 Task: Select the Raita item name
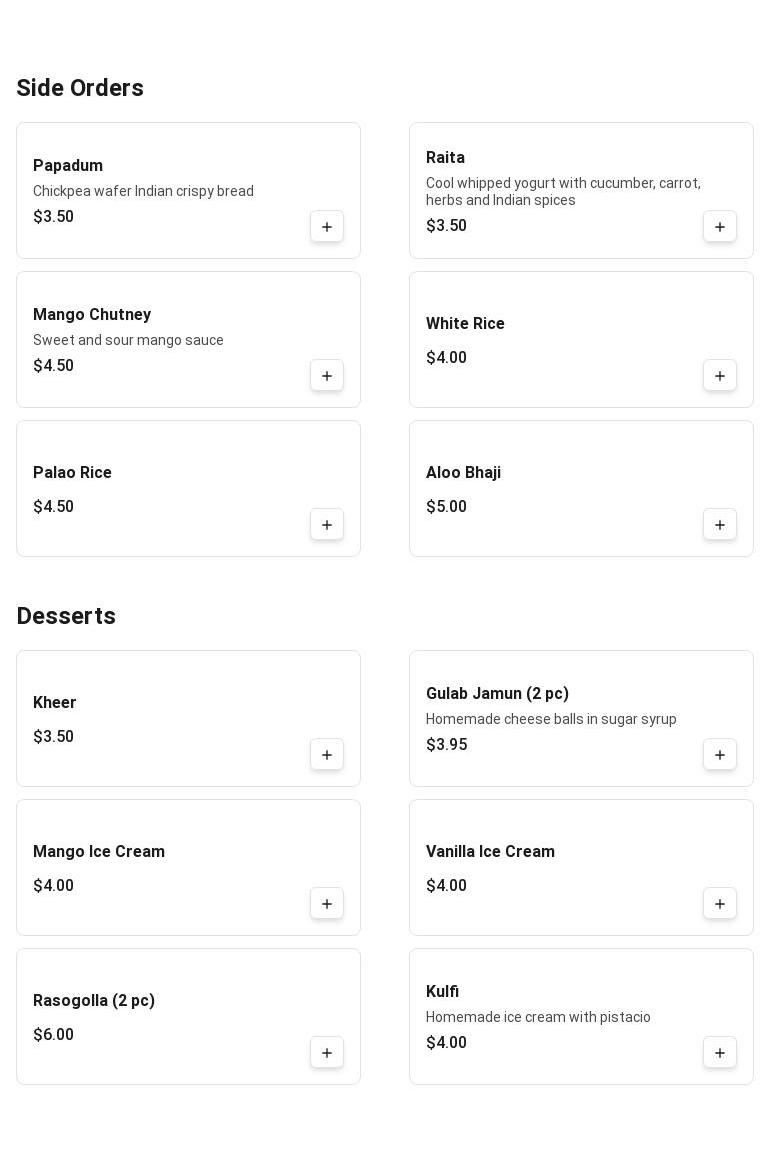[x=445, y=158]
